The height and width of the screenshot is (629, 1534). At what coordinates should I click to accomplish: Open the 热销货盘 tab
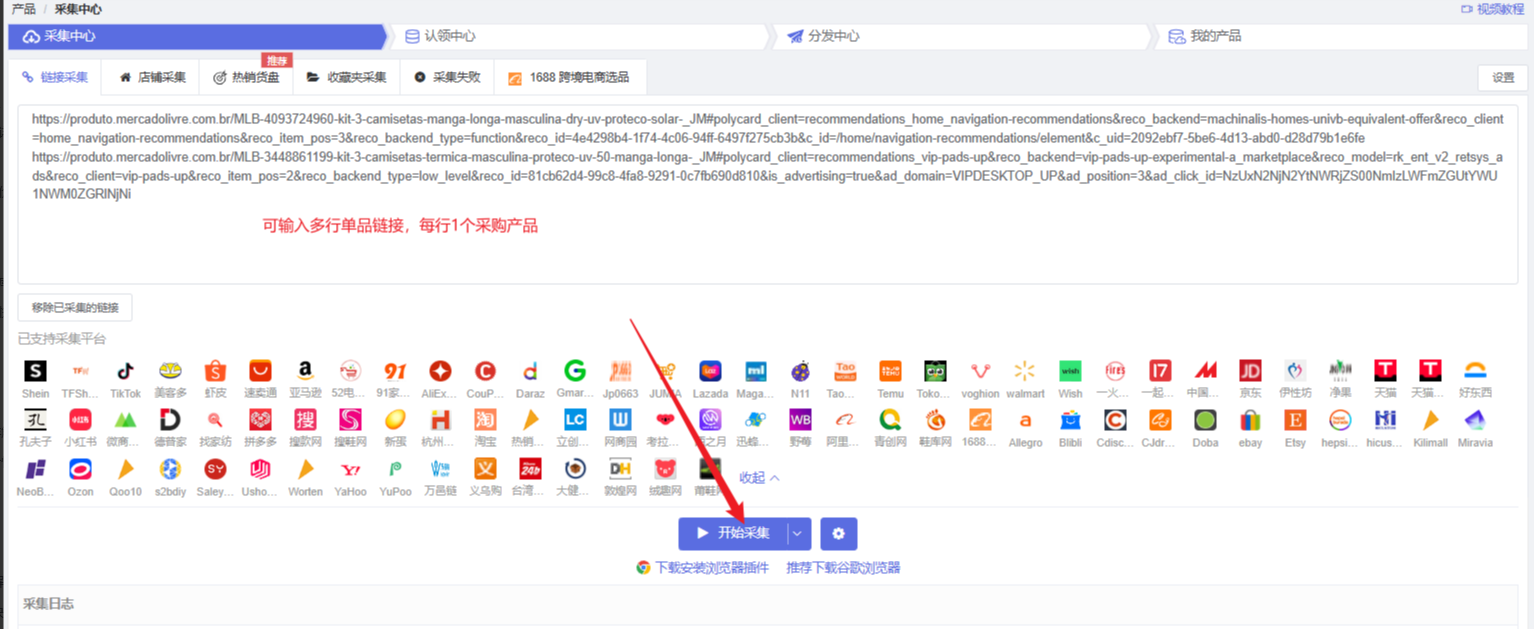pyautogui.click(x=246, y=77)
